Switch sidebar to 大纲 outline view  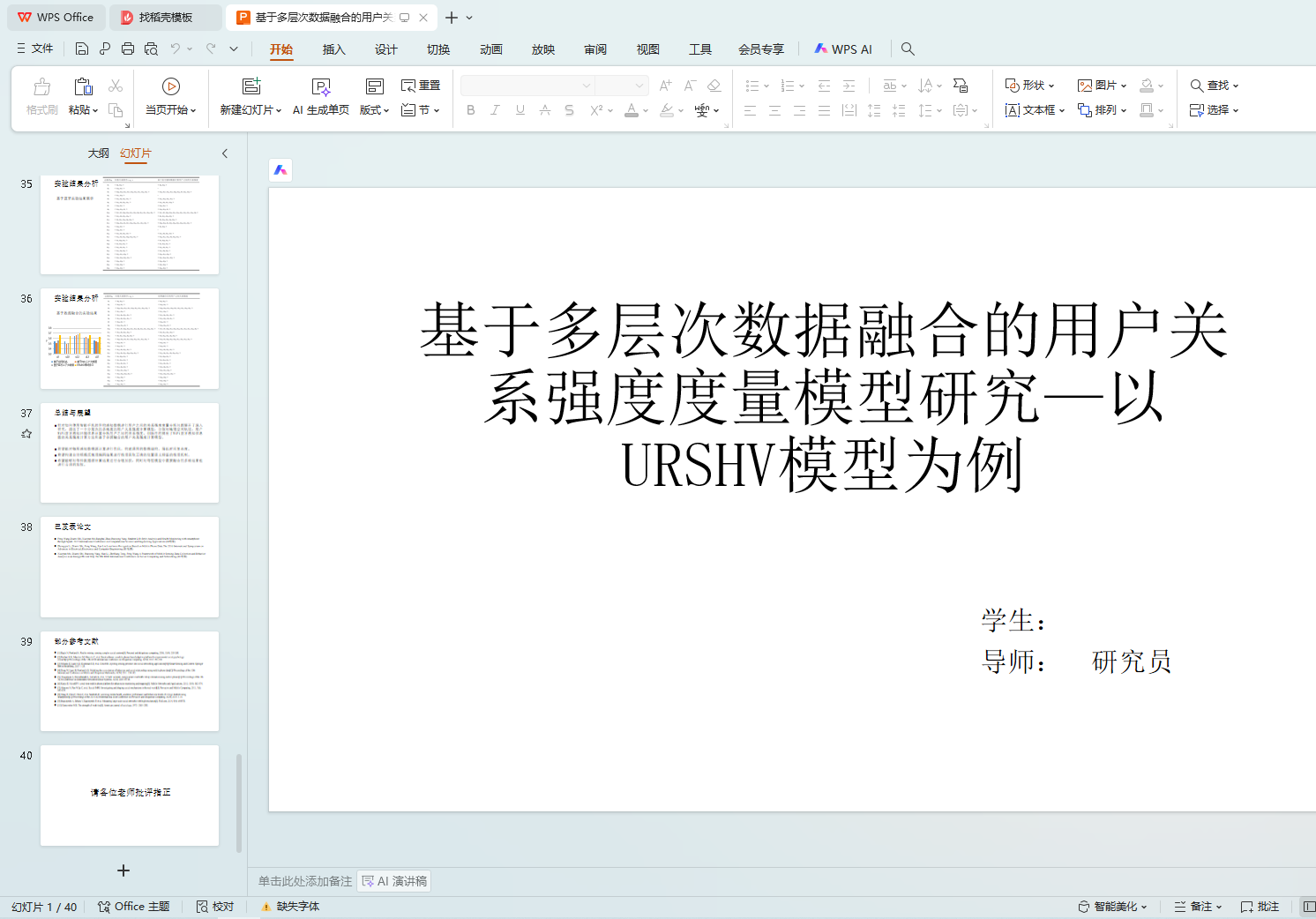pos(99,153)
